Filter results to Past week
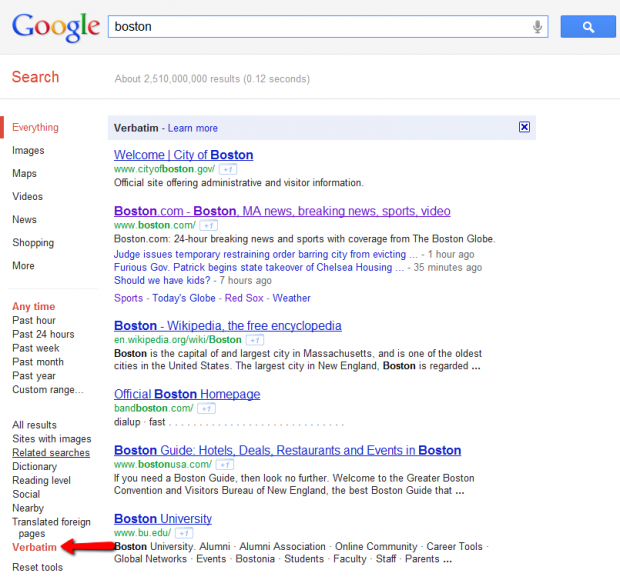 [x=36, y=348]
